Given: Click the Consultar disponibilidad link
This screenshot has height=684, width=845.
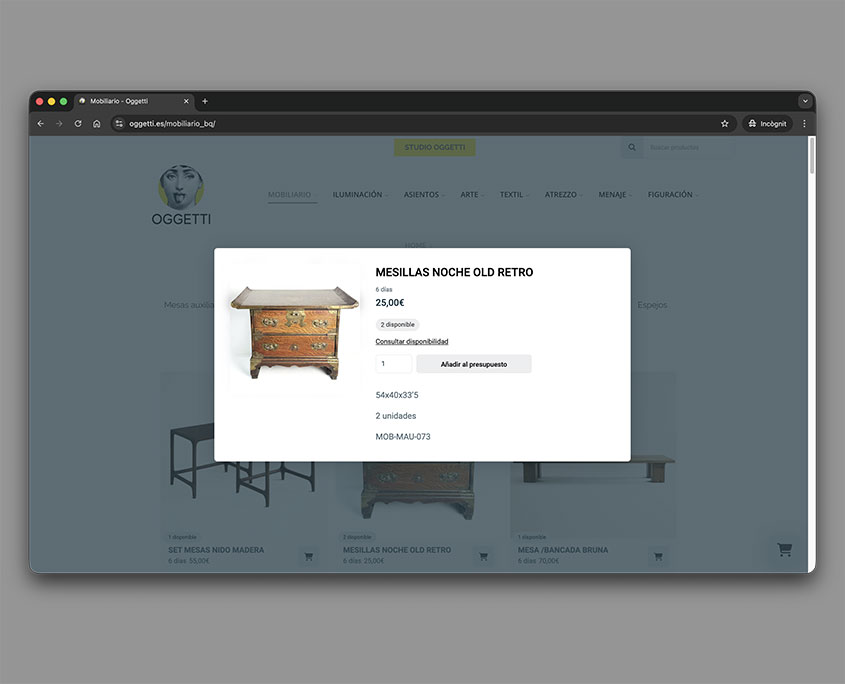Looking at the screenshot, I should (411, 342).
